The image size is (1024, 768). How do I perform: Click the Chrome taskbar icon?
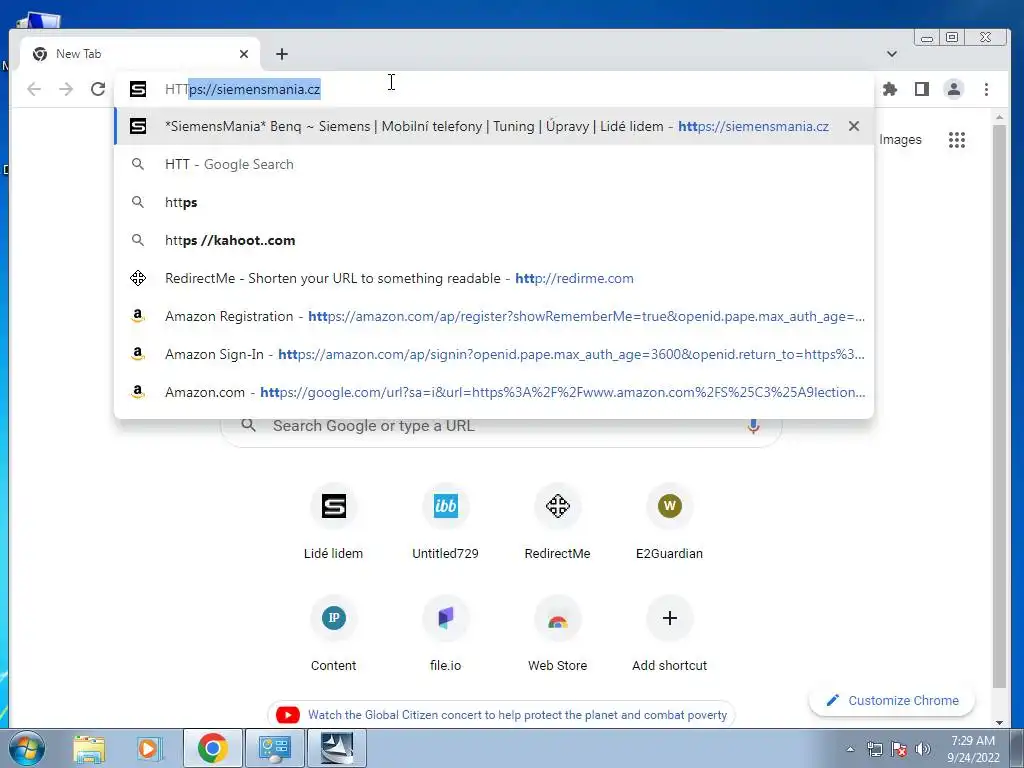click(213, 748)
